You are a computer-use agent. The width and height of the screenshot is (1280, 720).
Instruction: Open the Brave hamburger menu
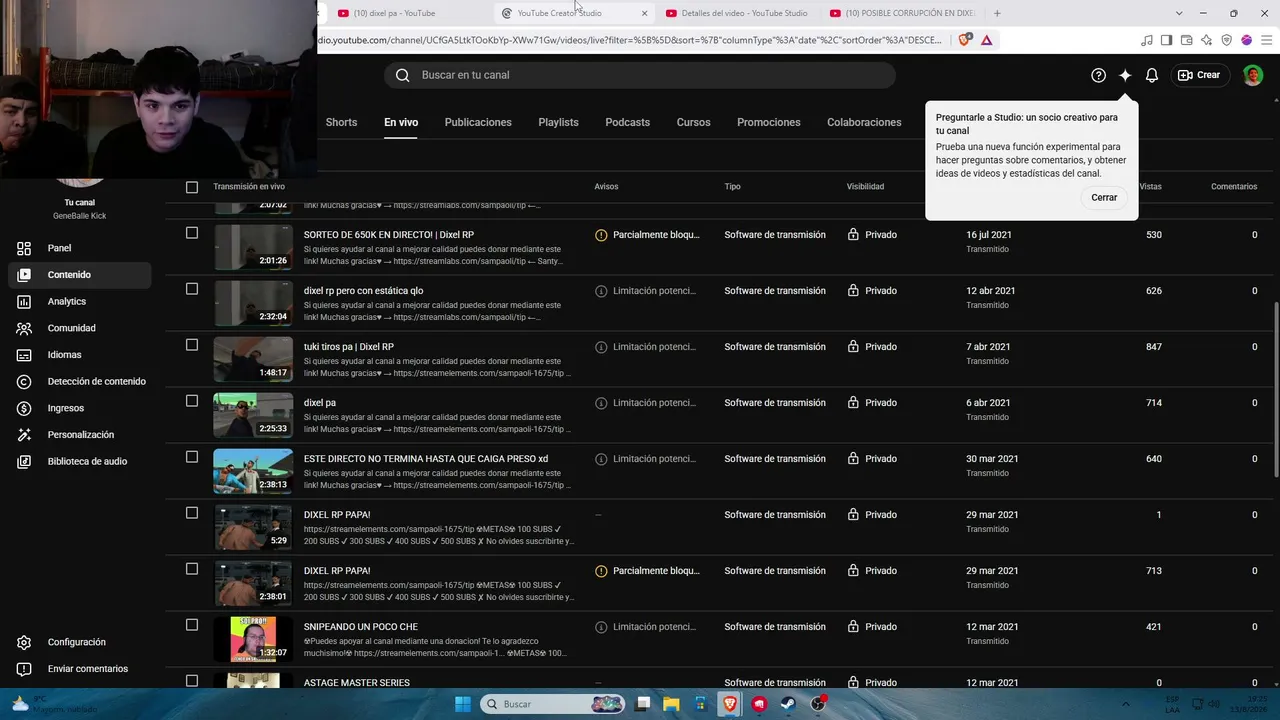click(1266, 40)
